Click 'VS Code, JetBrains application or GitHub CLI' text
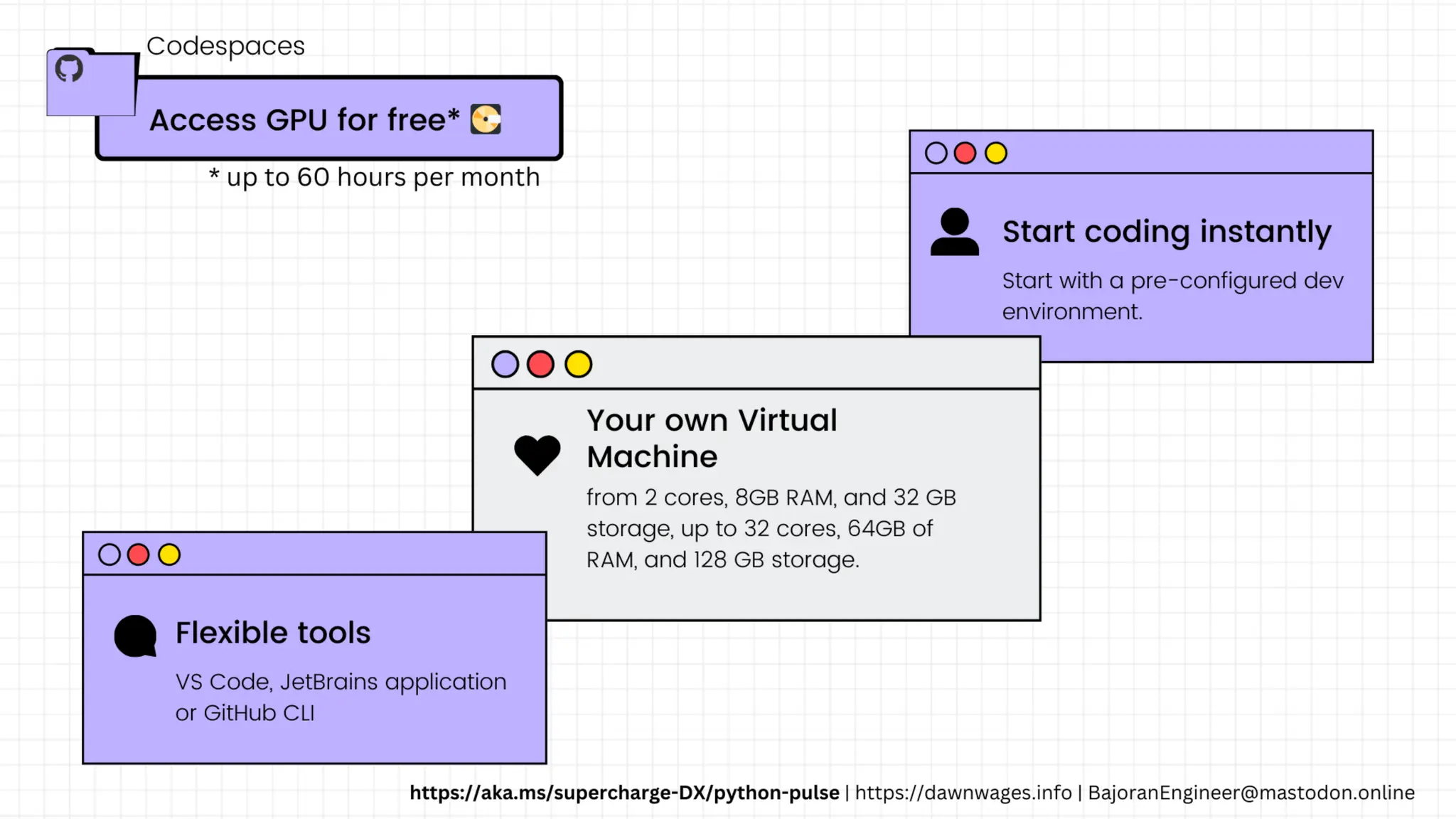1456x819 pixels. (341, 697)
